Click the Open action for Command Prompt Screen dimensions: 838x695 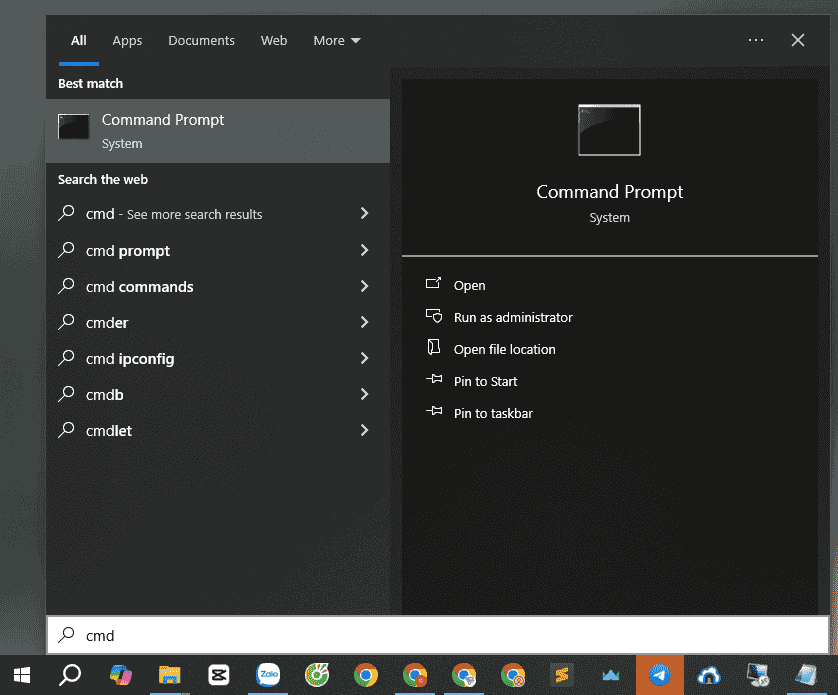469,285
